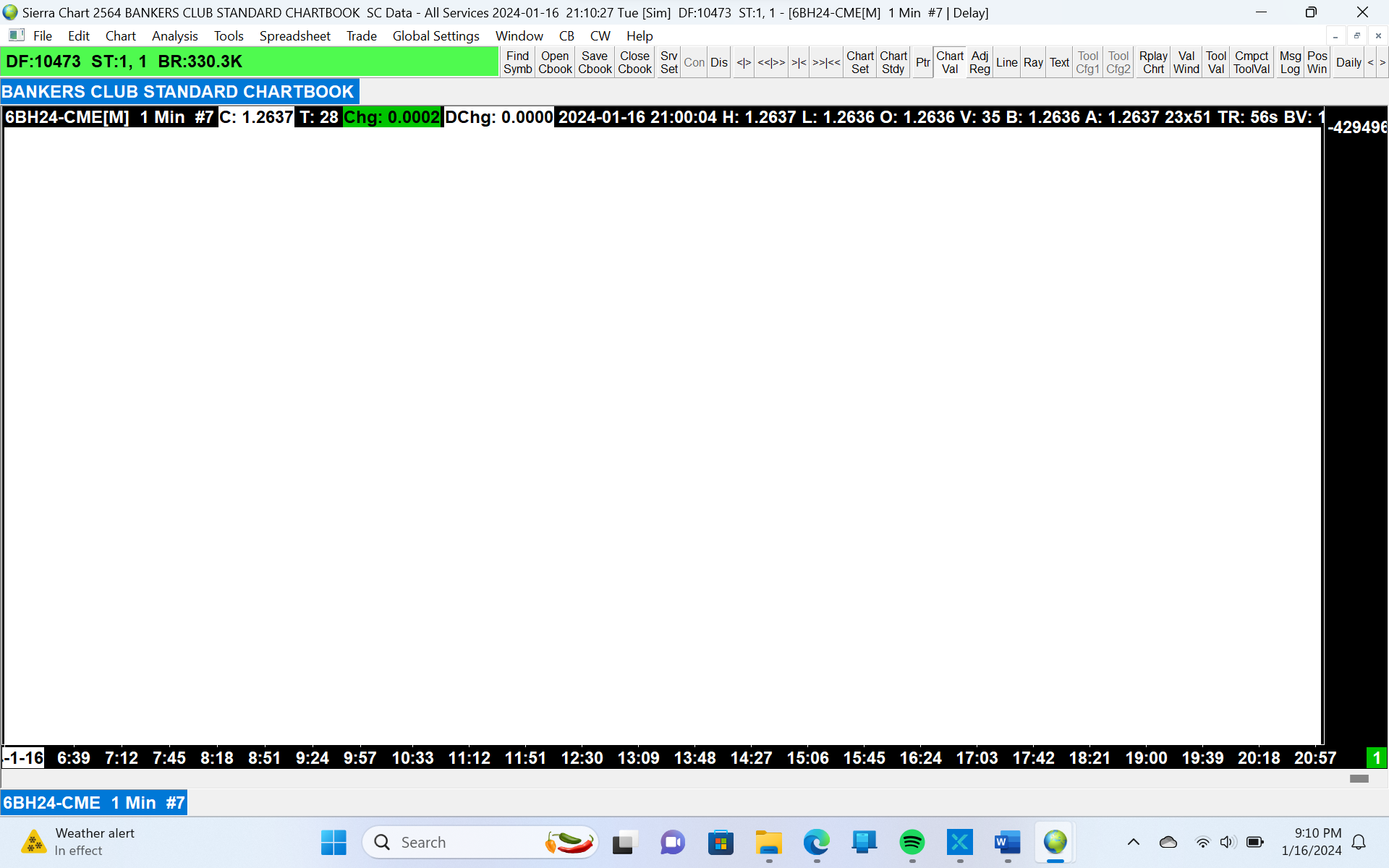This screenshot has width=1389, height=868.
Task: Open the Analysis menu
Action: pyautogui.click(x=174, y=35)
